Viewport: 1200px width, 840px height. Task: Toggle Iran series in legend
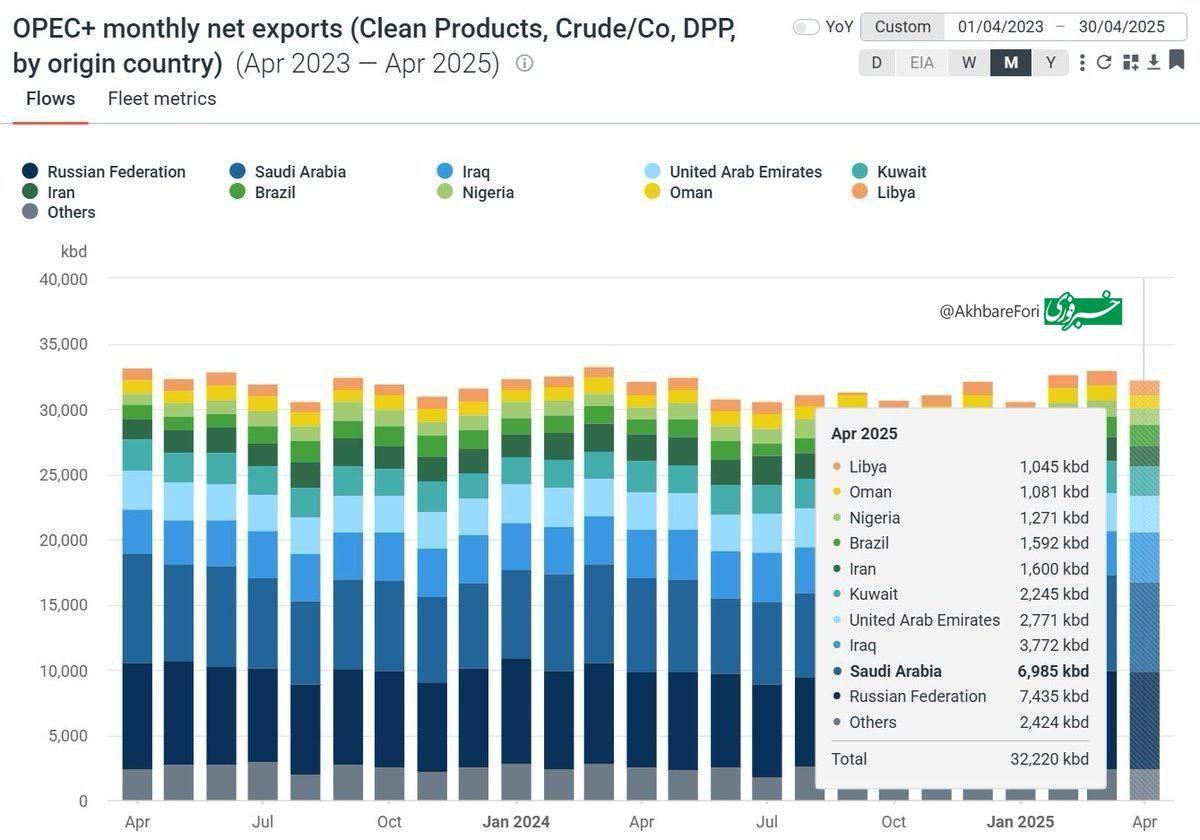point(48,193)
